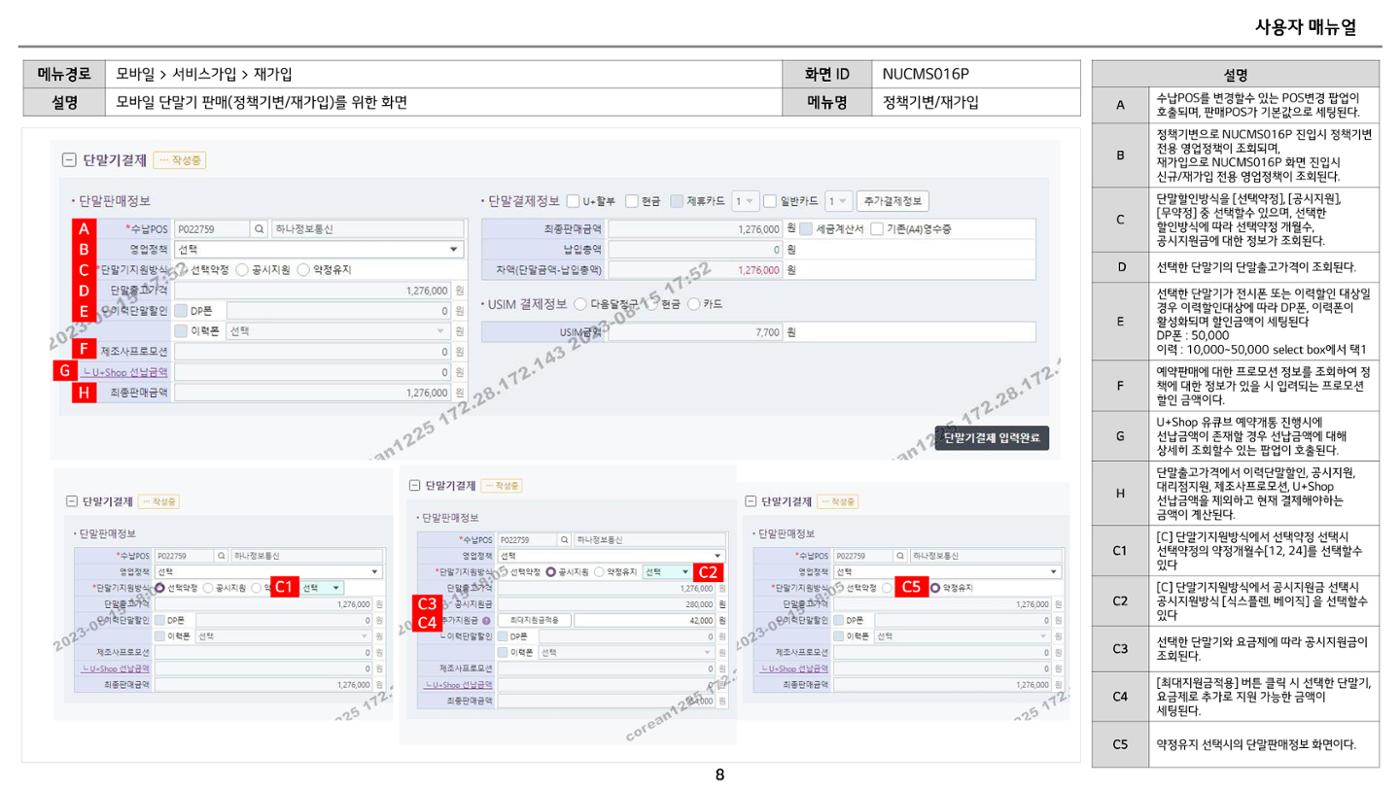1400x788 pixels.
Task: Open 영업정책 dropdown where 공시지원 is selected
Action: click(611, 555)
